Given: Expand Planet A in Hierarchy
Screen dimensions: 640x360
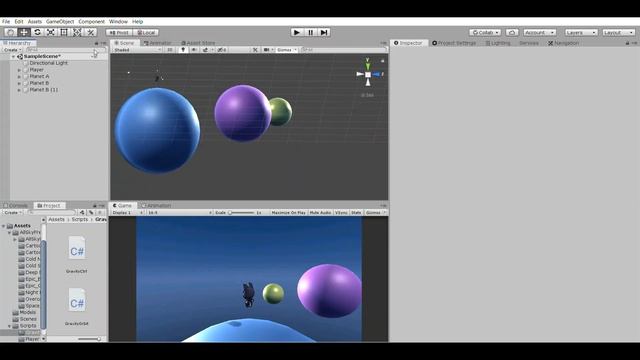Looking at the screenshot, I should (x=19, y=76).
